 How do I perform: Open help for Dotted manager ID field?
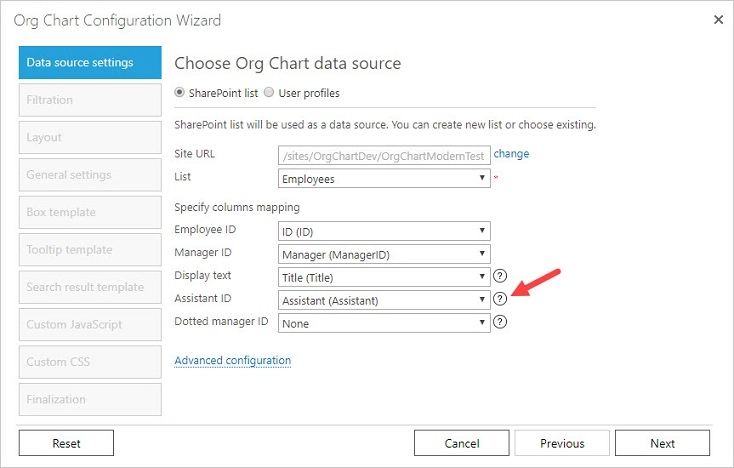point(500,322)
